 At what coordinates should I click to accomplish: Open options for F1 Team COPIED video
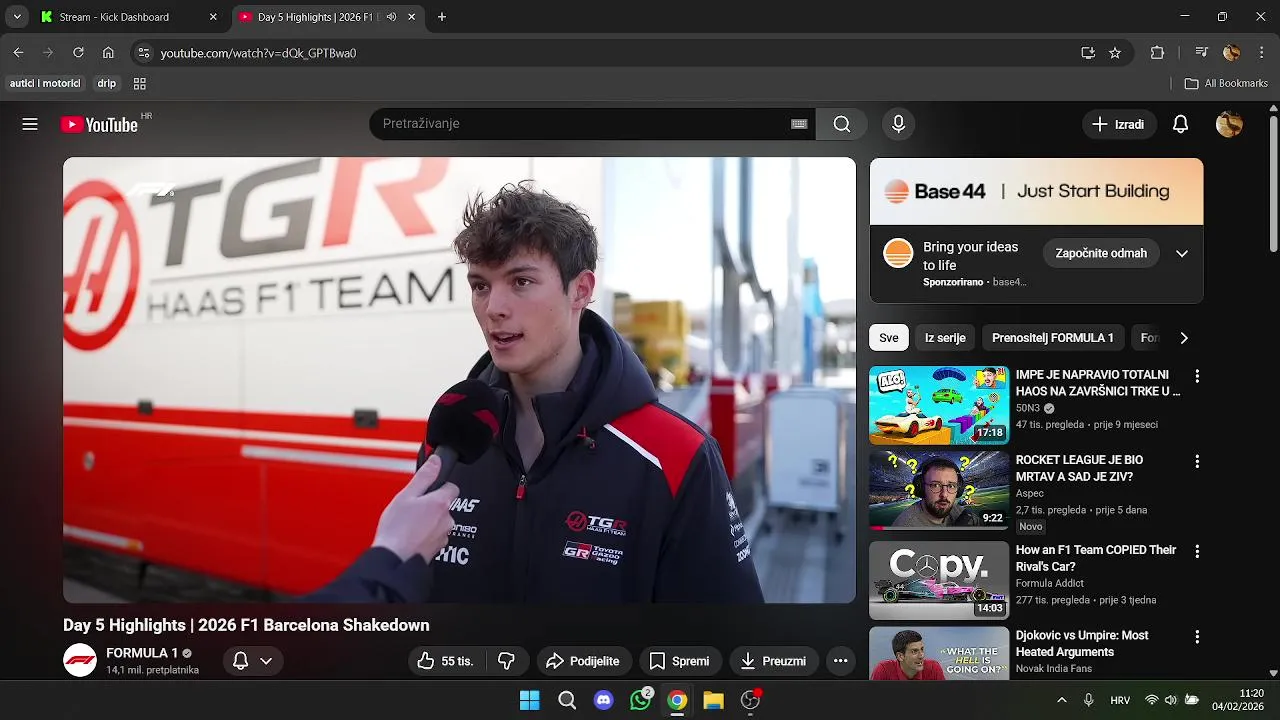click(1196, 551)
